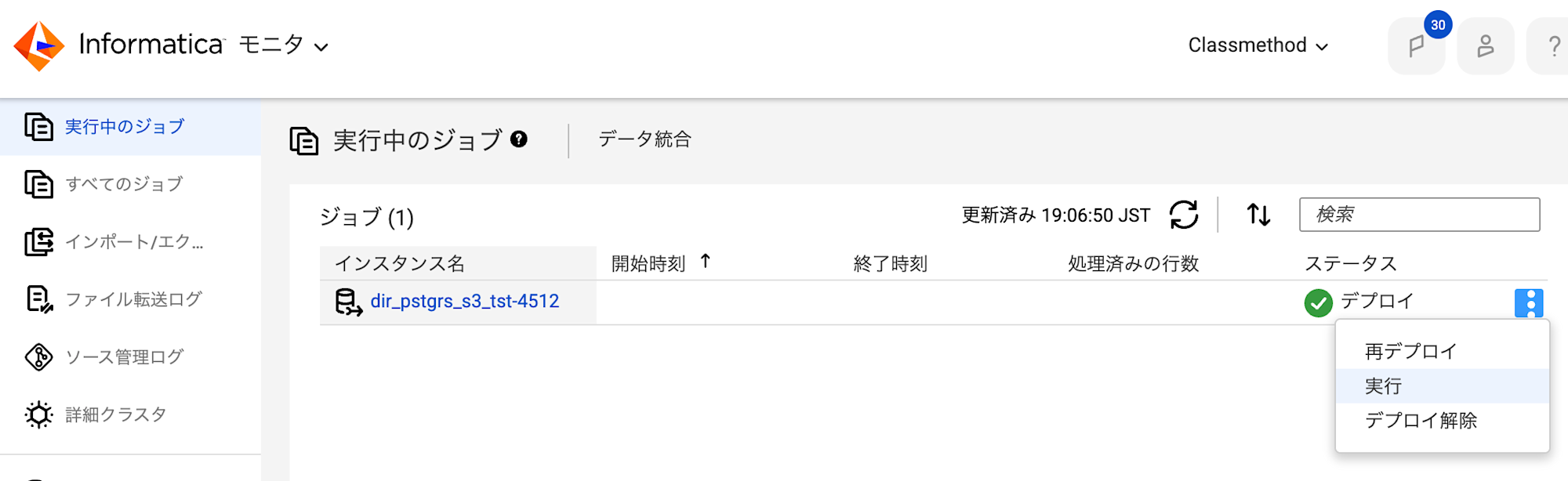Open the Classmethod organization dropdown
Viewport: 1568px width, 481px height.
click(x=1258, y=45)
